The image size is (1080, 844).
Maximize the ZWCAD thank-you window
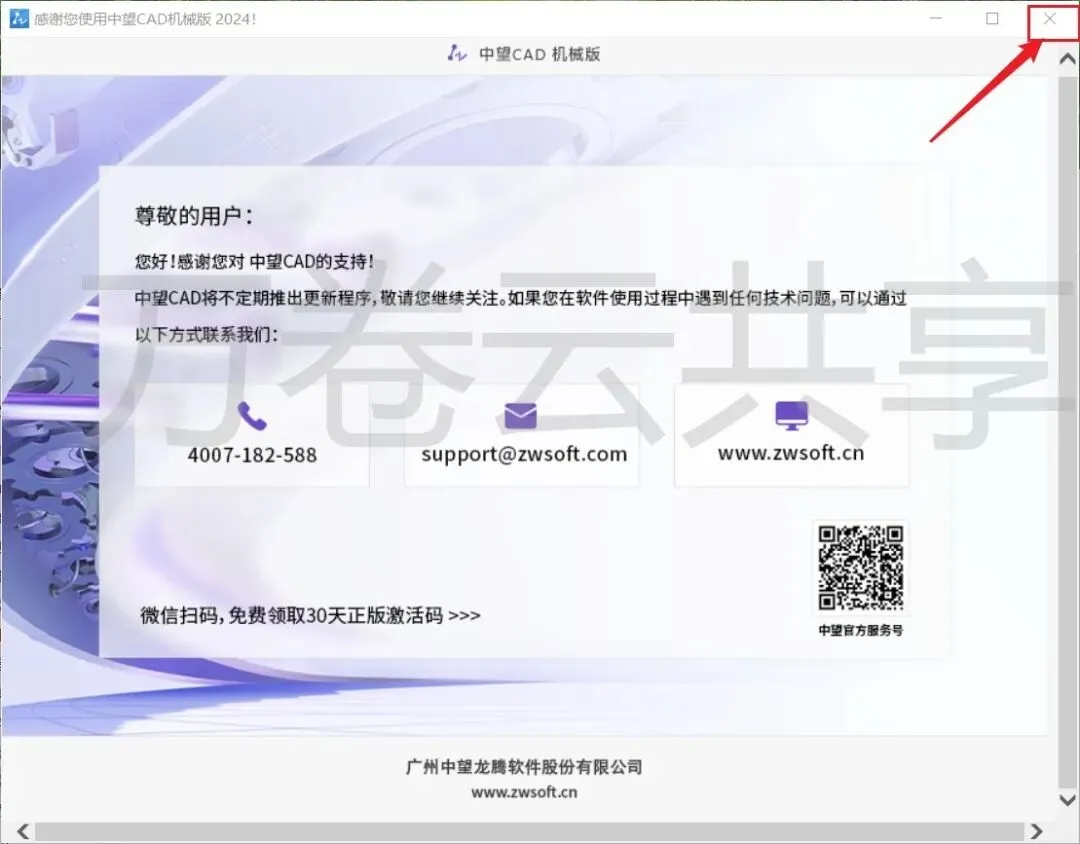[x=992, y=19]
